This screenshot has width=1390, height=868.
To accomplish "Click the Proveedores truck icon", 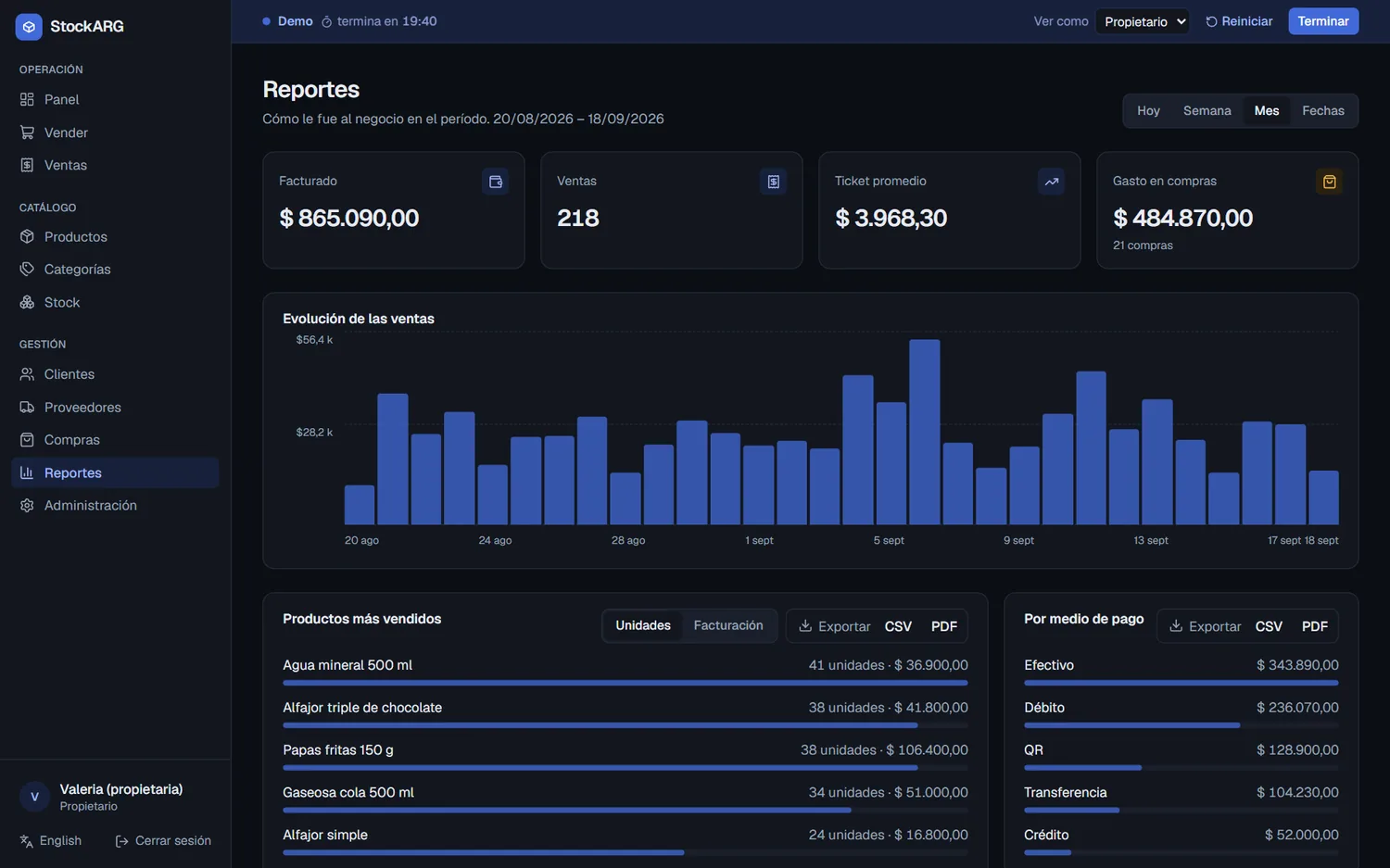I will point(27,407).
